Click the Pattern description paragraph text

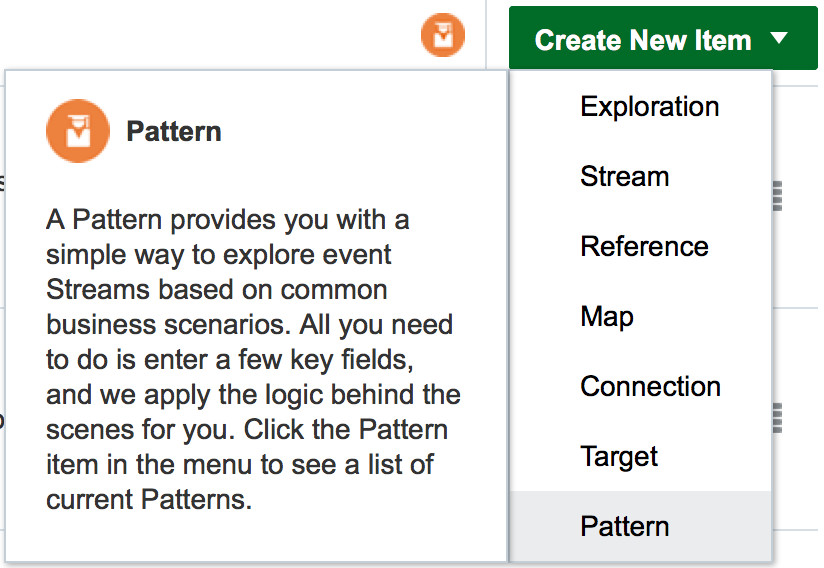coord(253,359)
